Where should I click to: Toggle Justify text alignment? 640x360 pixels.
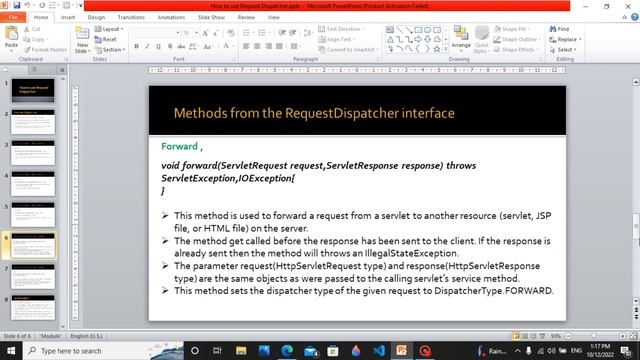click(279, 47)
